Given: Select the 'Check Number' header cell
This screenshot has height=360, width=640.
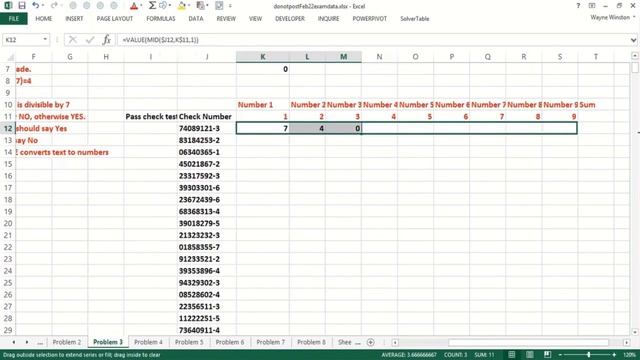Looking at the screenshot, I should click(x=207, y=116).
